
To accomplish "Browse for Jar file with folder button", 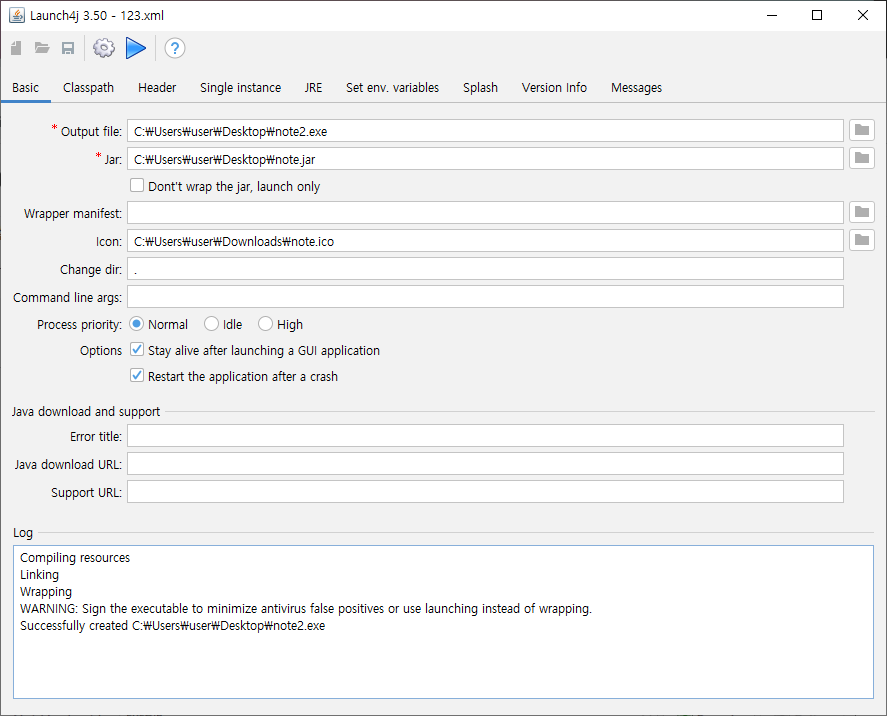I will coord(862,158).
